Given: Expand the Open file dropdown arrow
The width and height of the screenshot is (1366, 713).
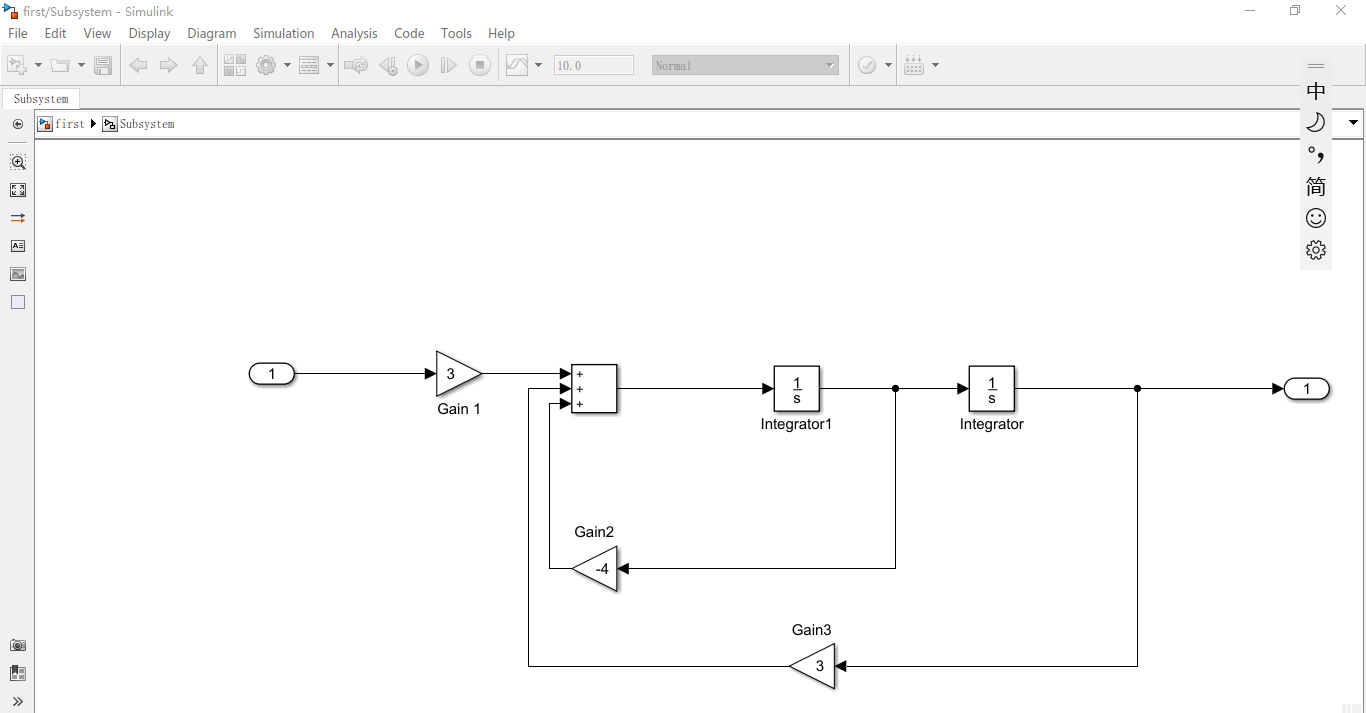Looking at the screenshot, I should point(81,65).
